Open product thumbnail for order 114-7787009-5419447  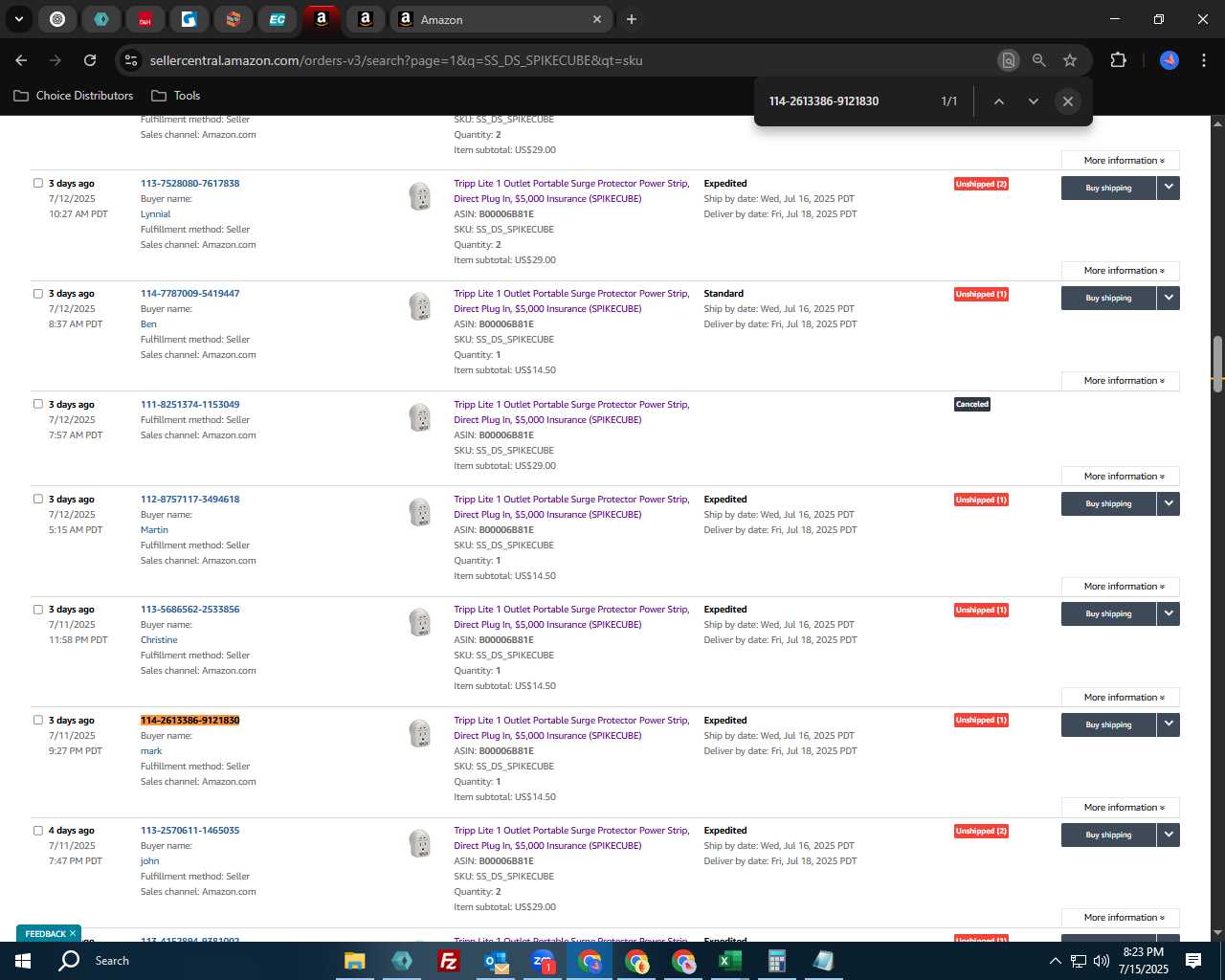tap(419, 306)
